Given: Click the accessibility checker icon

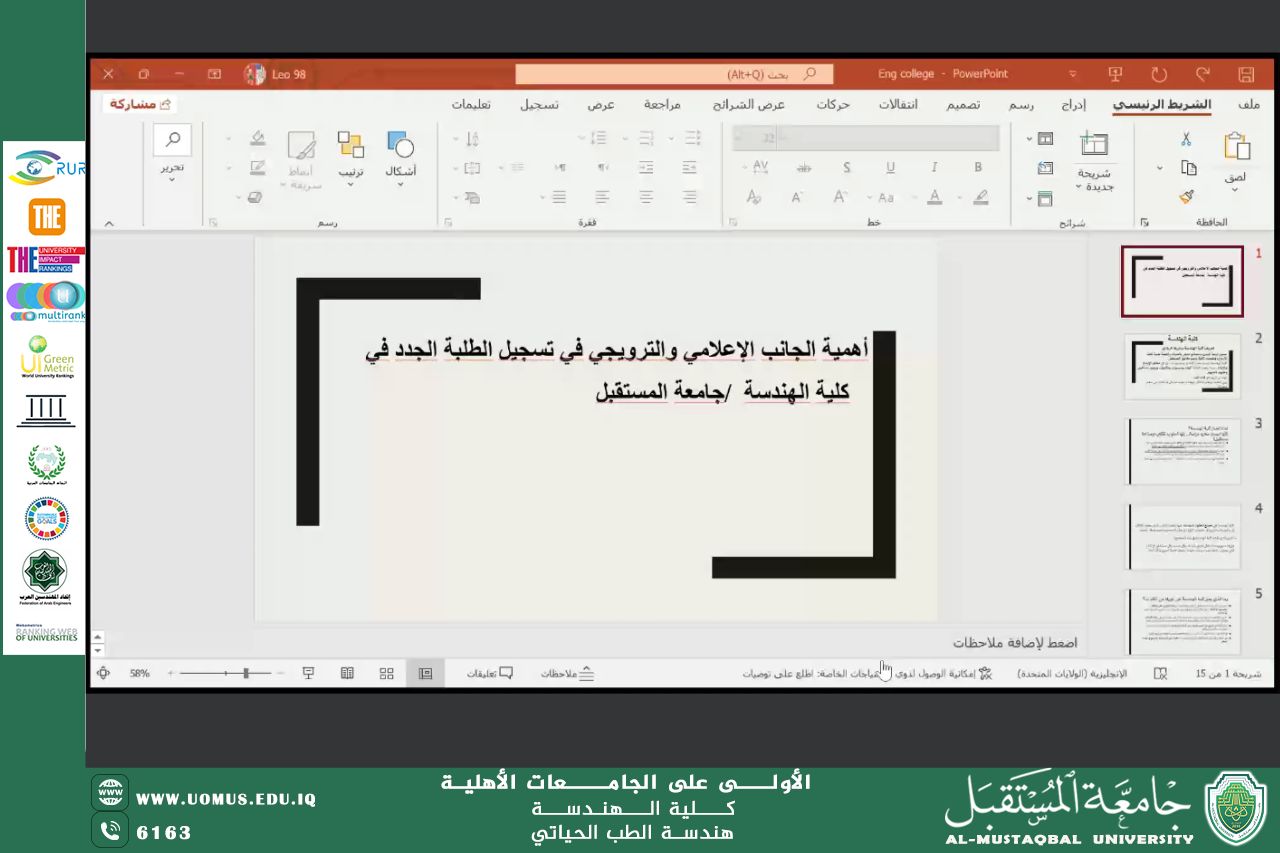Looking at the screenshot, I should point(984,672).
